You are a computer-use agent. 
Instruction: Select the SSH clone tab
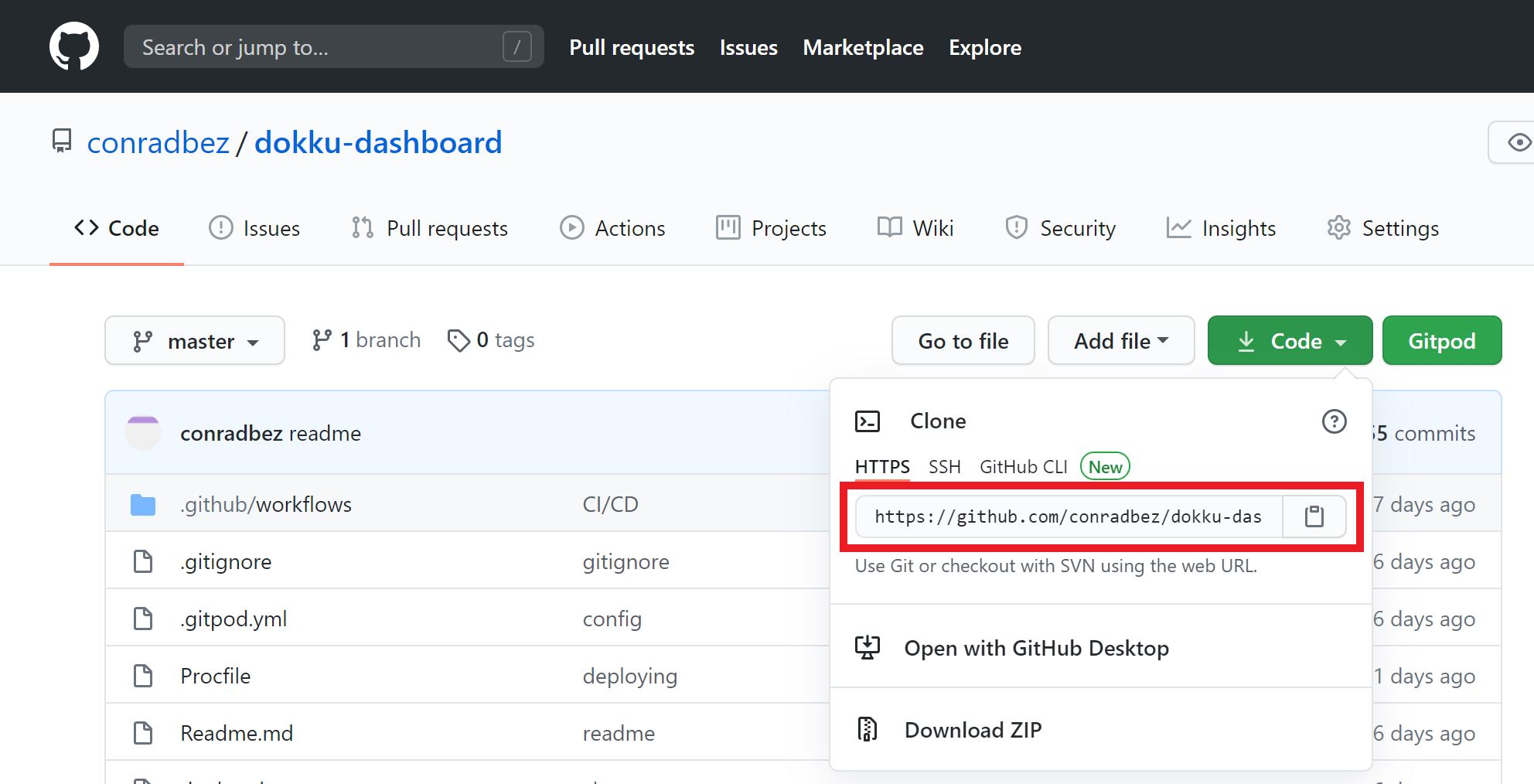pos(944,467)
